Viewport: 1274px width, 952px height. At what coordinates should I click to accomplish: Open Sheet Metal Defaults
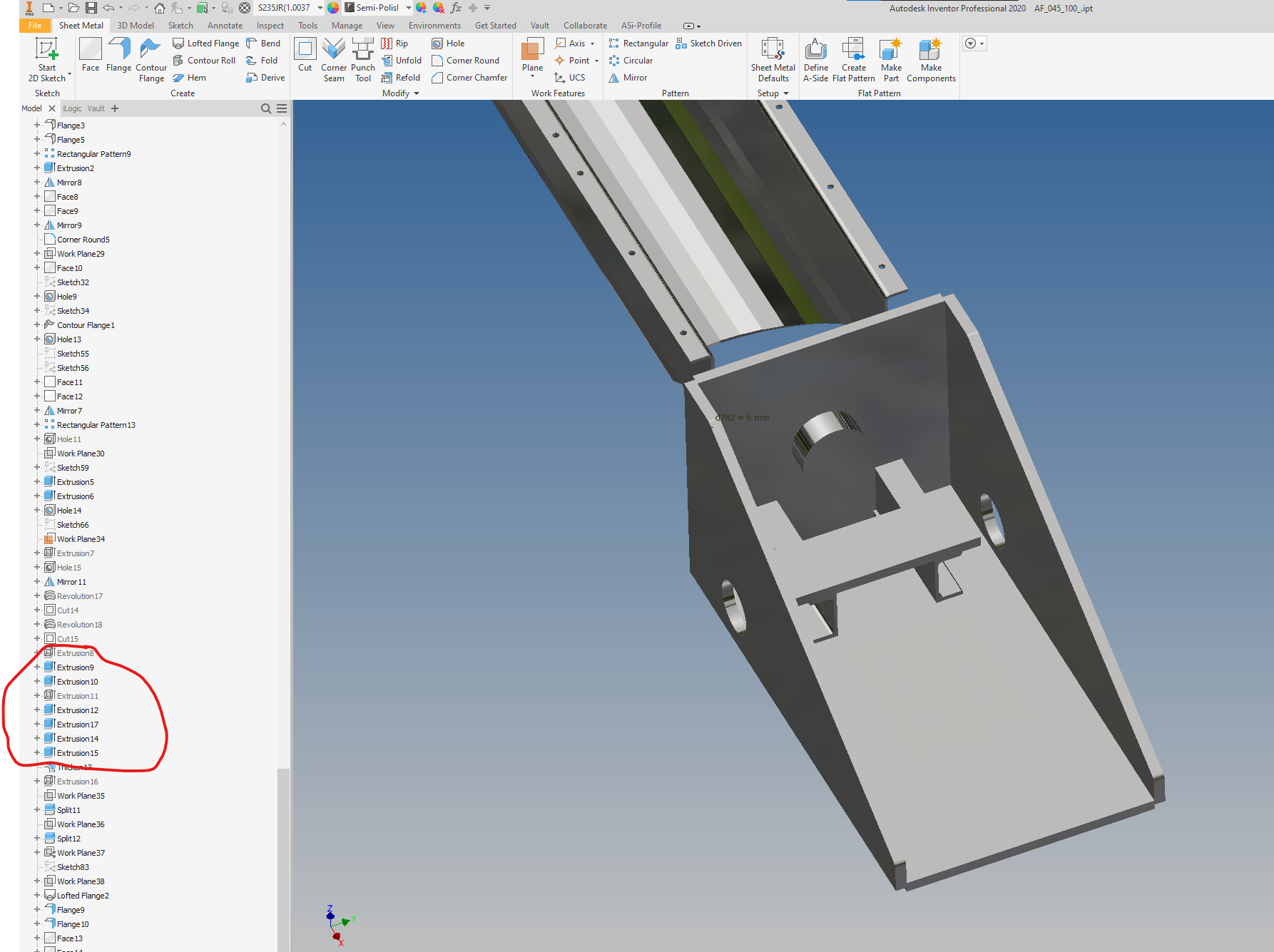pyautogui.click(x=773, y=61)
